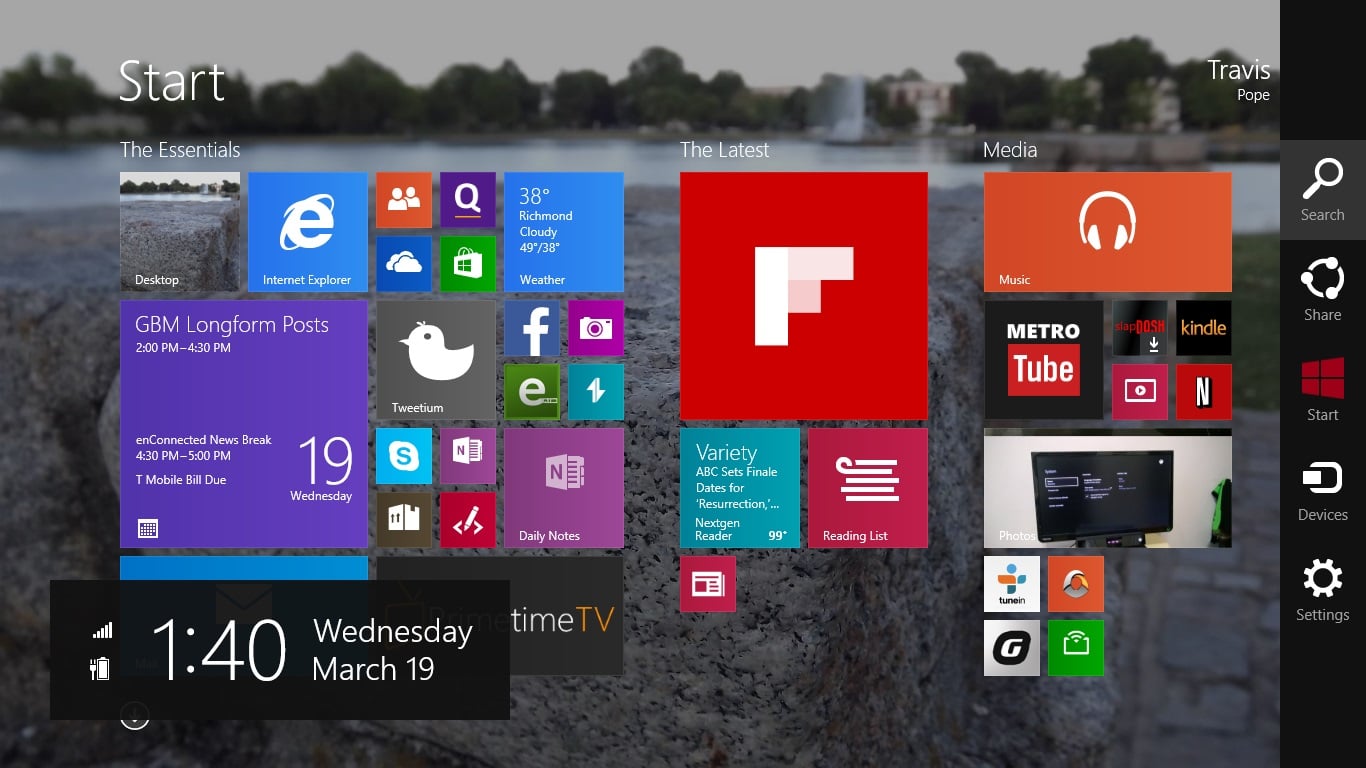Expand the Apps view with the down arrow
Image resolution: width=1366 pixels, height=768 pixels.
pos(134,715)
